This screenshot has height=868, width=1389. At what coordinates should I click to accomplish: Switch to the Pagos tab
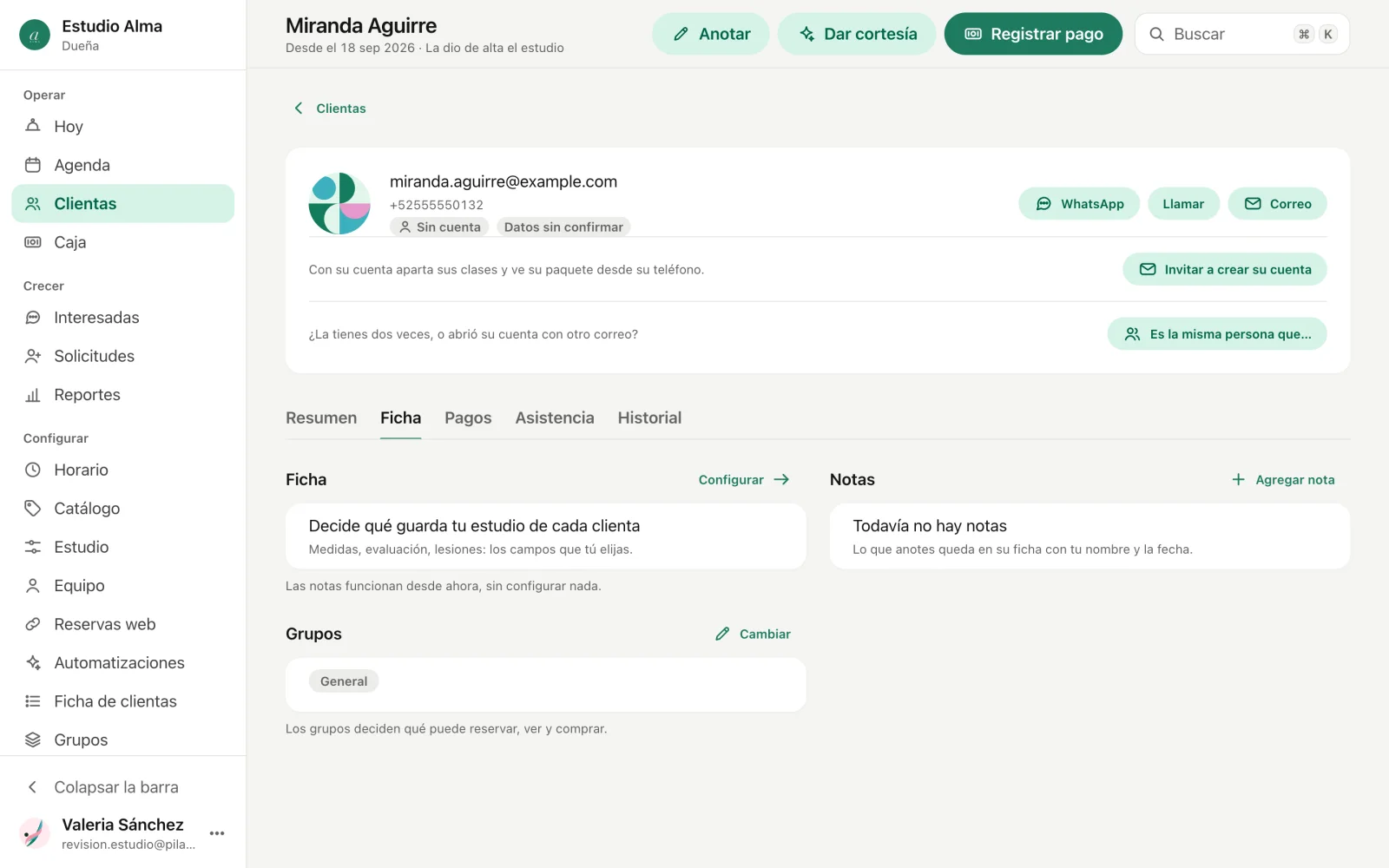click(468, 418)
